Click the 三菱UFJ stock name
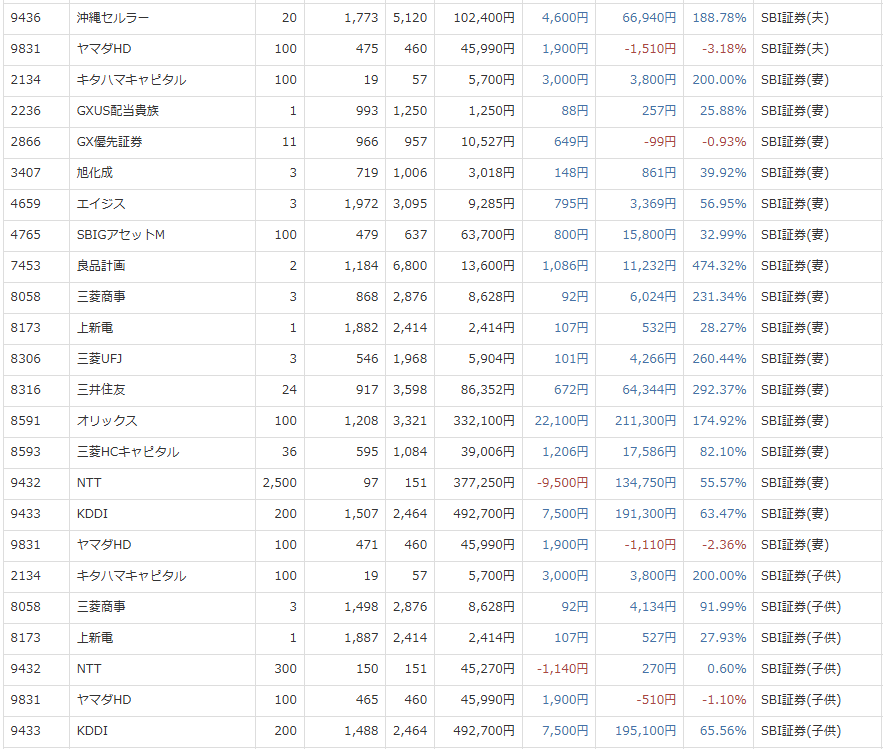The width and height of the screenshot is (883, 749). [x=99, y=359]
